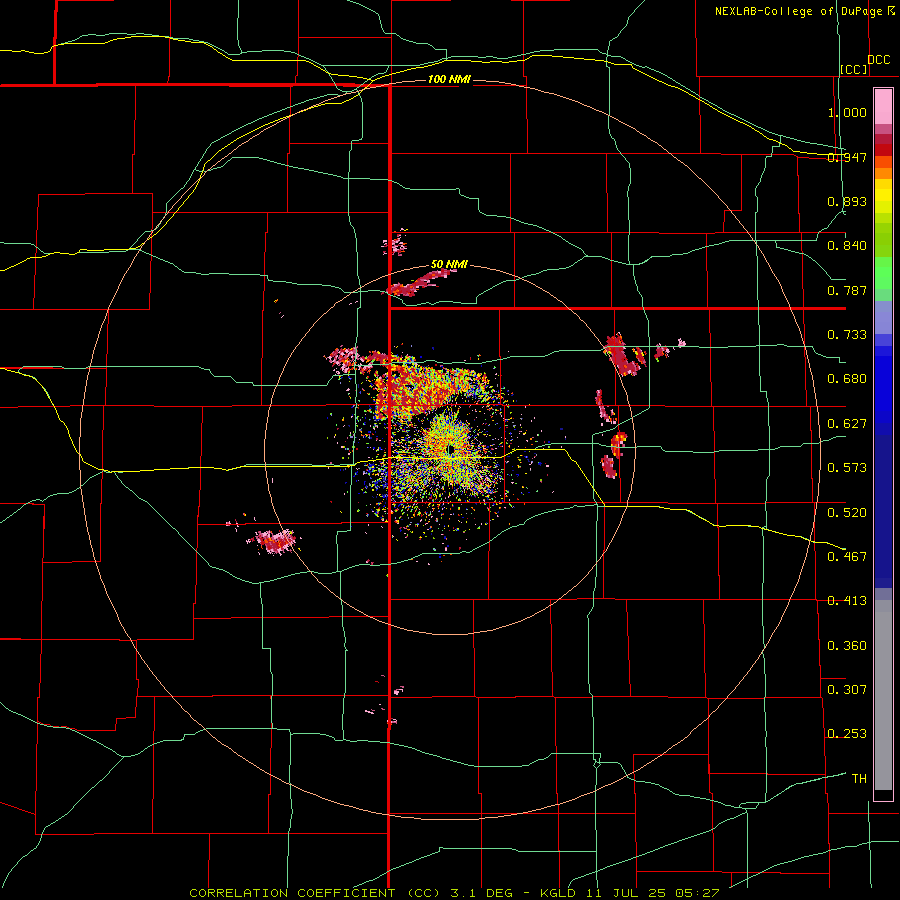The image size is (900, 900).
Task: Pick the bright green band on the color scale
Action: tap(883, 273)
